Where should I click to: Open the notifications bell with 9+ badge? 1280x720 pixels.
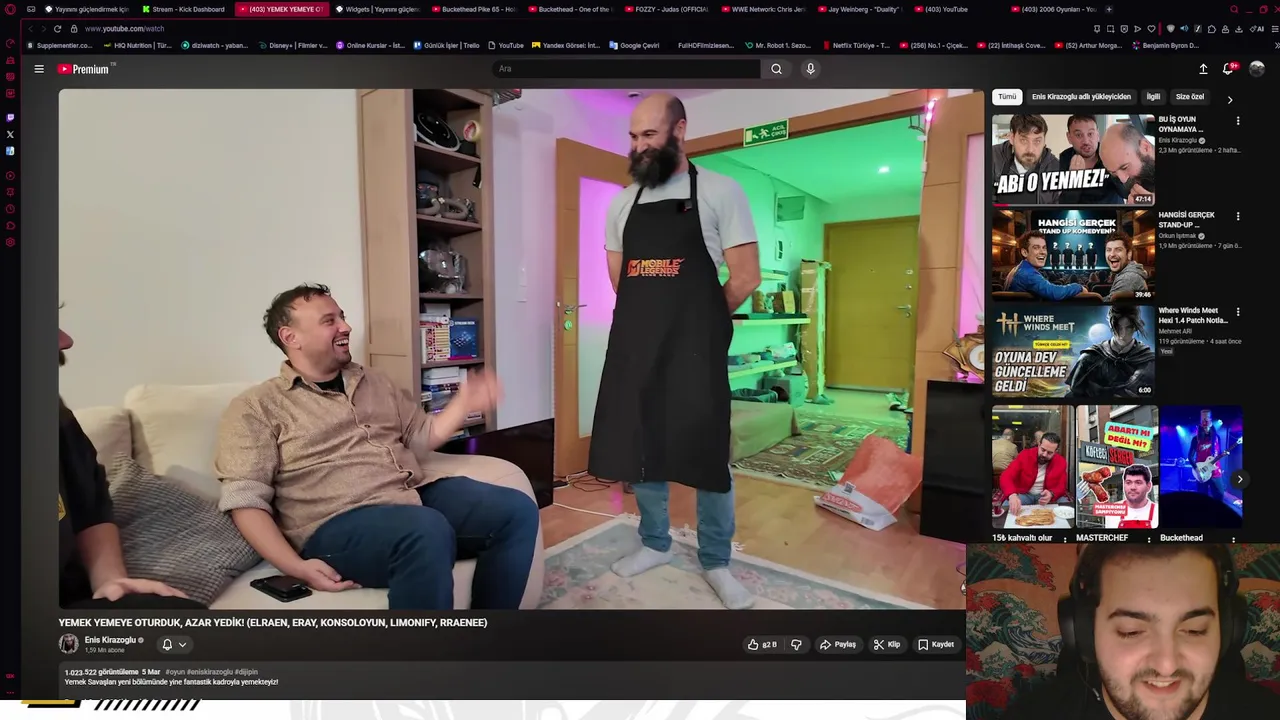click(x=1228, y=69)
